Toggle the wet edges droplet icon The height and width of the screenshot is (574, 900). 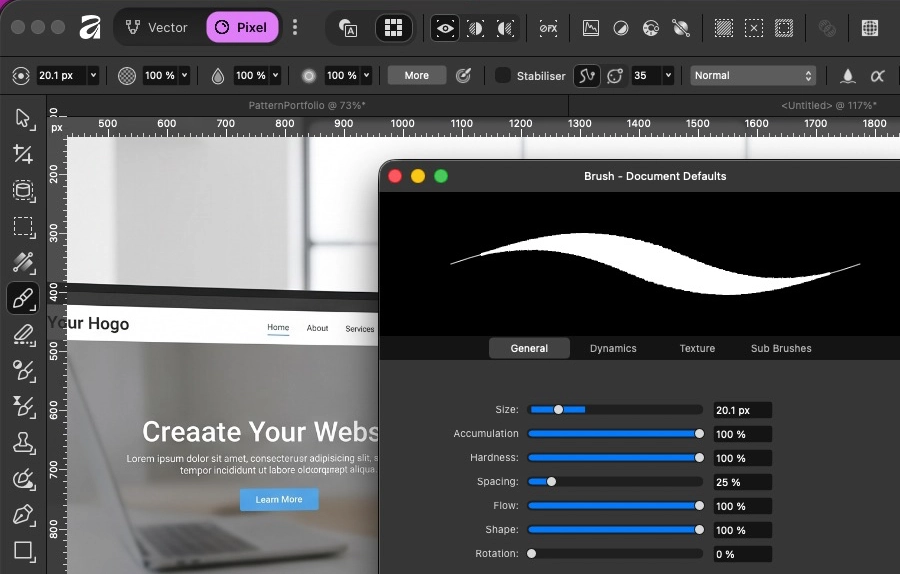(848, 76)
